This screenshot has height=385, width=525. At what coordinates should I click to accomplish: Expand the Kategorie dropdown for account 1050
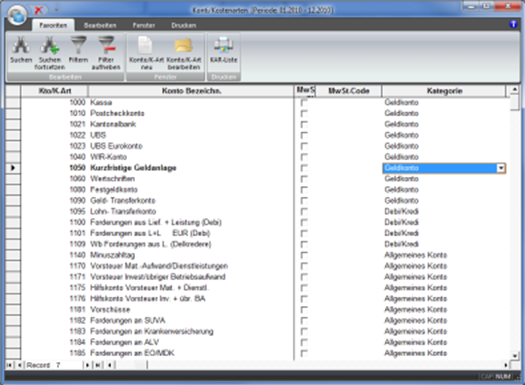(501, 168)
